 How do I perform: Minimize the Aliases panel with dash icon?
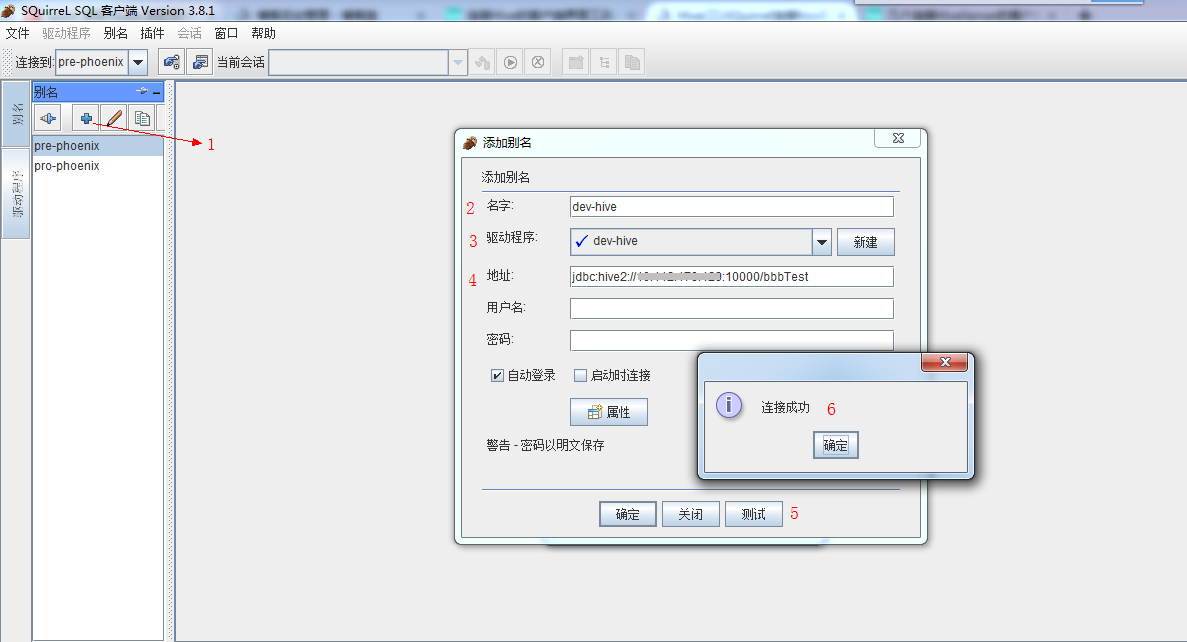157,92
